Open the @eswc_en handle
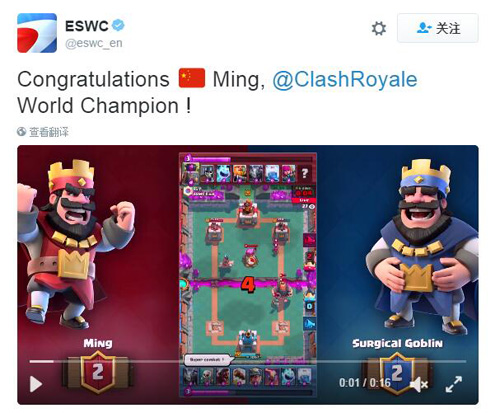The height and width of the screenshot is (413, 500). [x=94, y=43]
